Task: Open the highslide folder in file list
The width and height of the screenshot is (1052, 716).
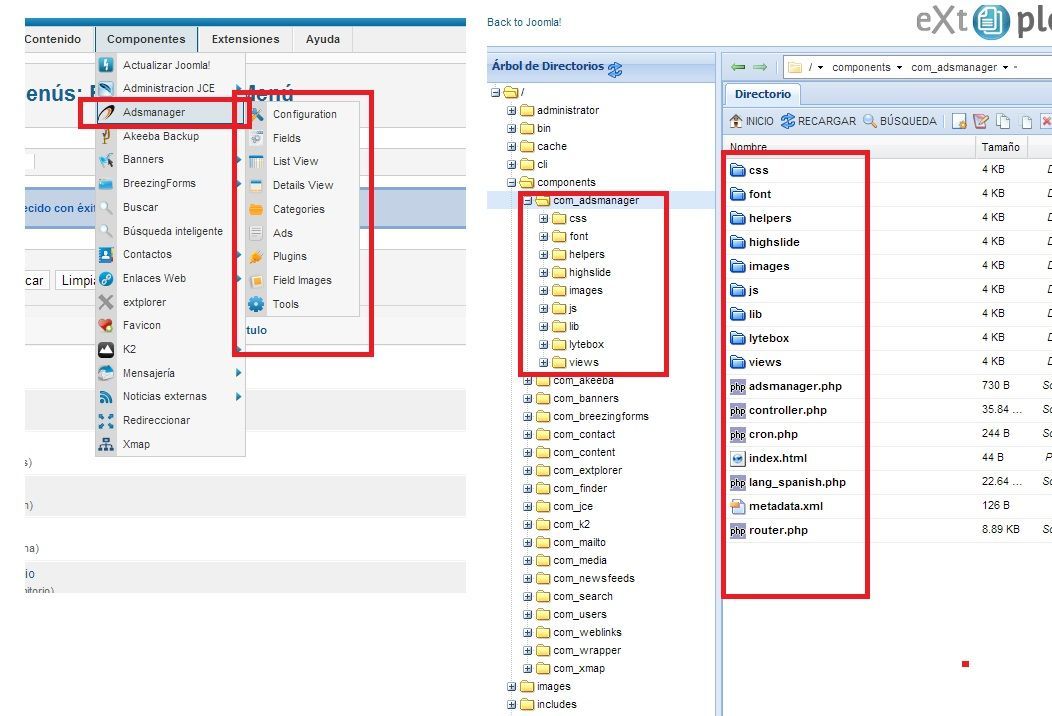Action: [x=774, y=242]
